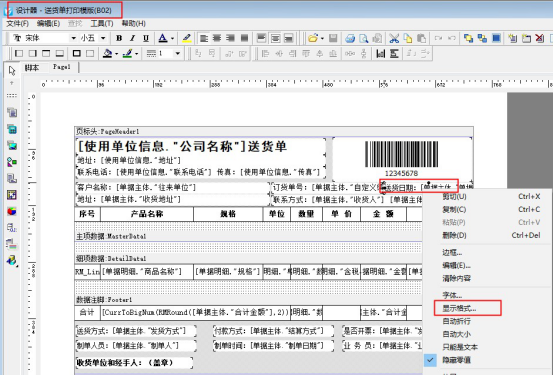This screenshot has height=375, width=554.
Task: Click the Print icon in toolbar
Action: click(350, 38)
